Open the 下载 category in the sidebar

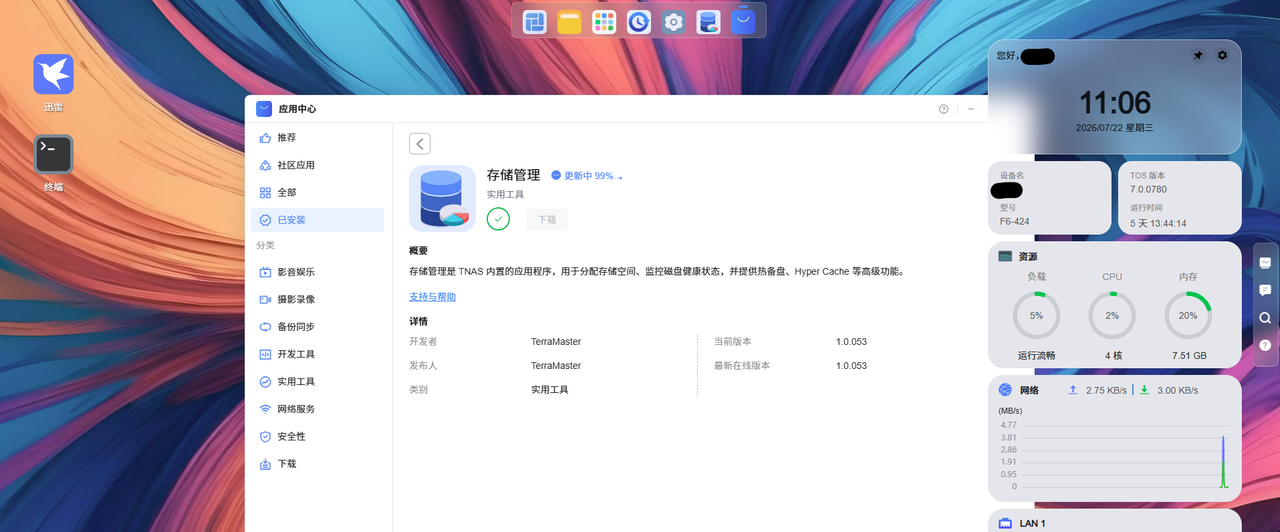317,464
